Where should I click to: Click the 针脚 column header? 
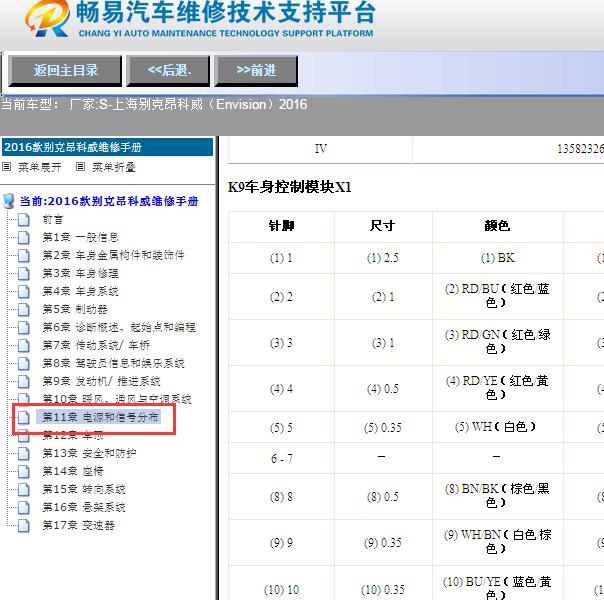coord(281,226)
